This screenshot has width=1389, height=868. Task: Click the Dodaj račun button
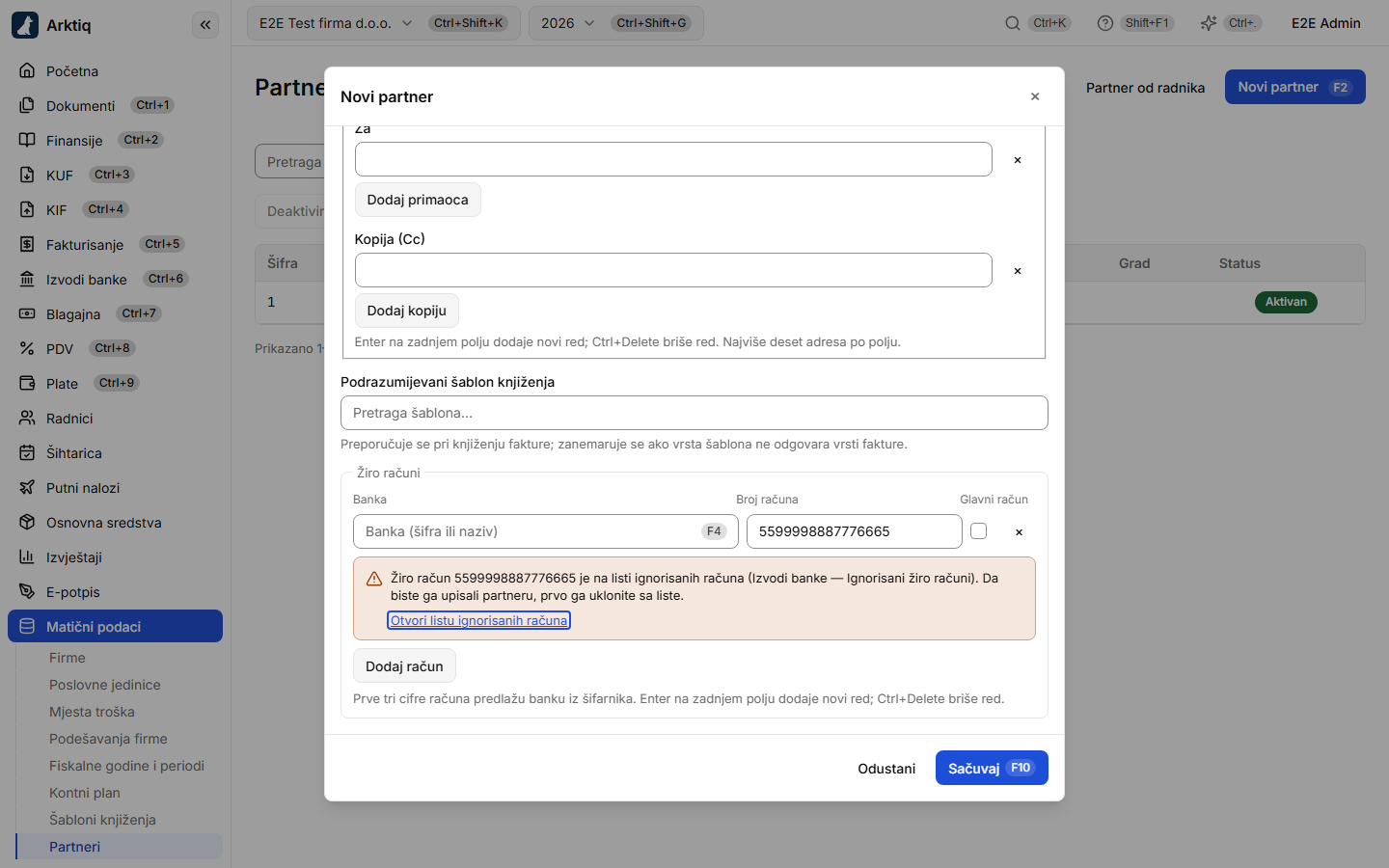404,666
